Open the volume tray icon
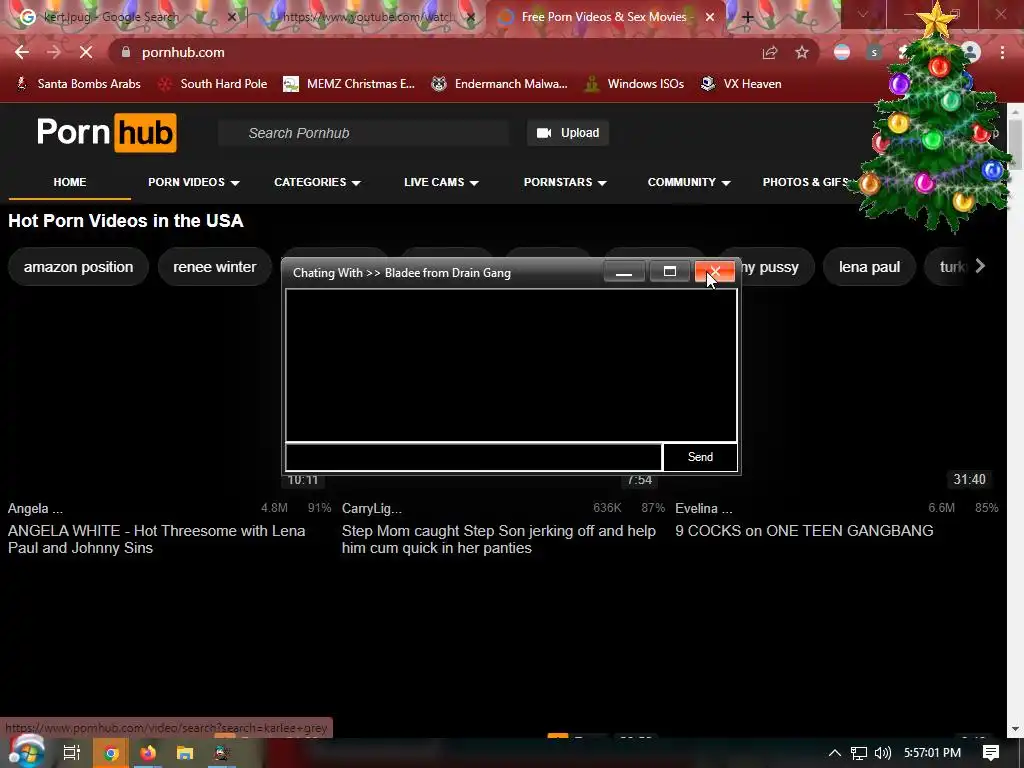Screen dimensions: 1024x768 pos(883,753)
